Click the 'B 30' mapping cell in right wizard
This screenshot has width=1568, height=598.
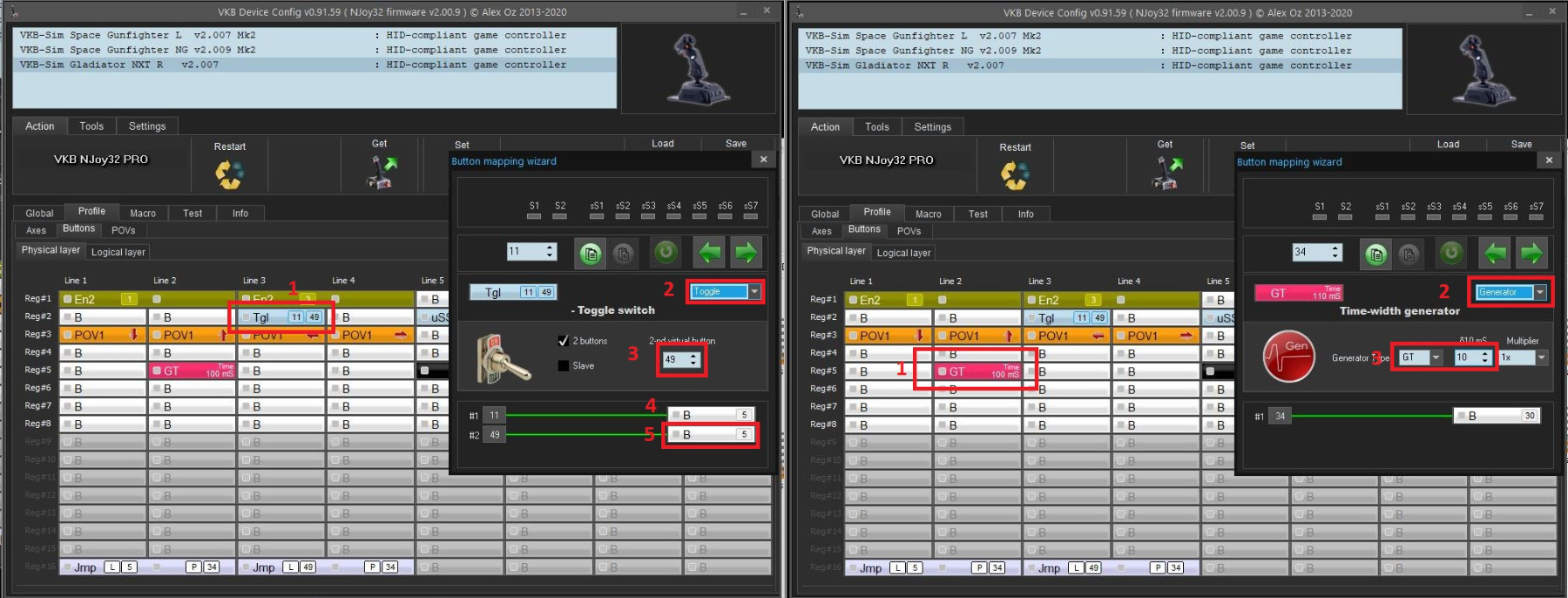click(x=1497, y=416)
